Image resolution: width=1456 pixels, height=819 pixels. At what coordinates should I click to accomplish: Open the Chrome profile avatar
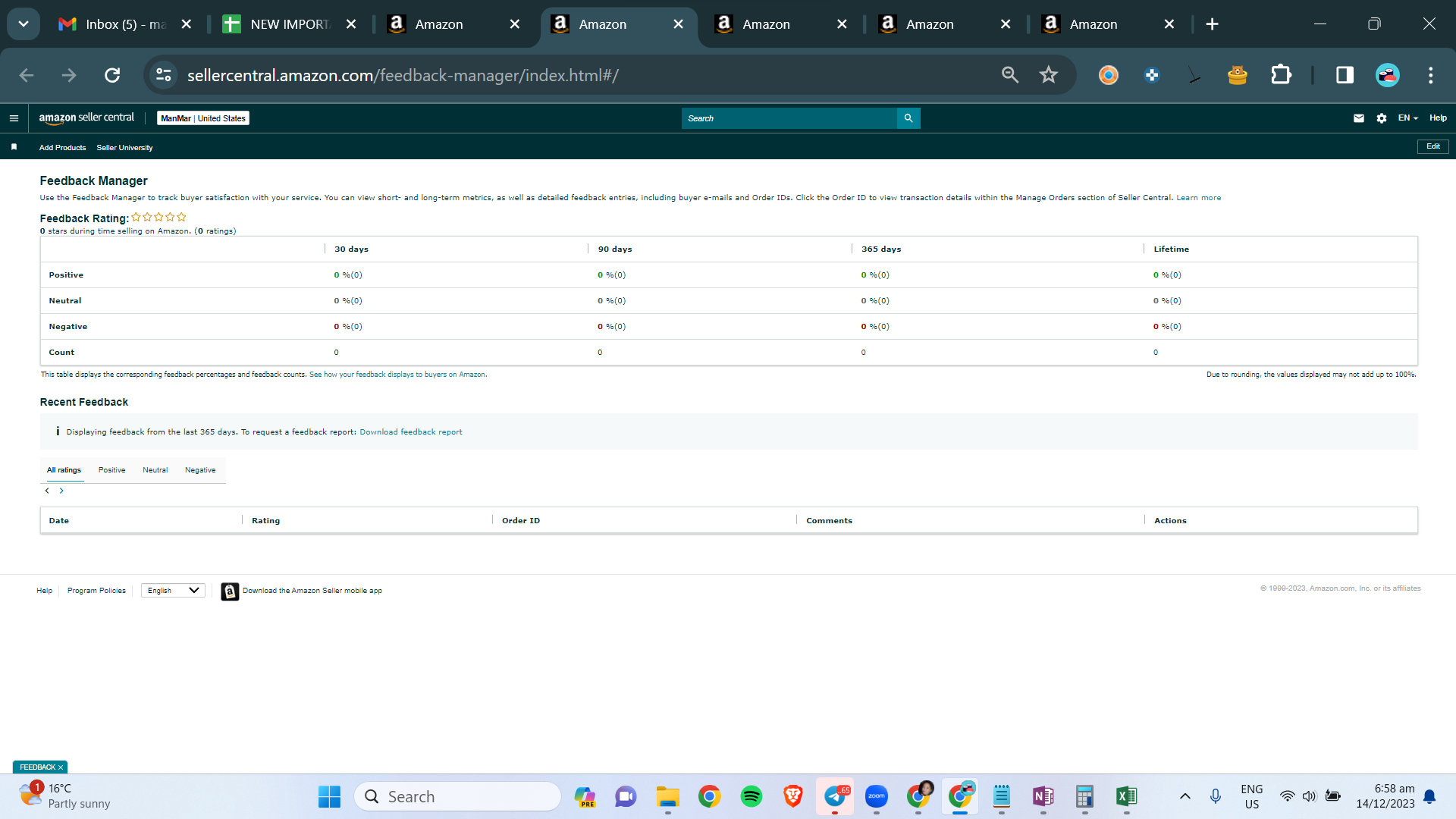tap(1388, 75)
